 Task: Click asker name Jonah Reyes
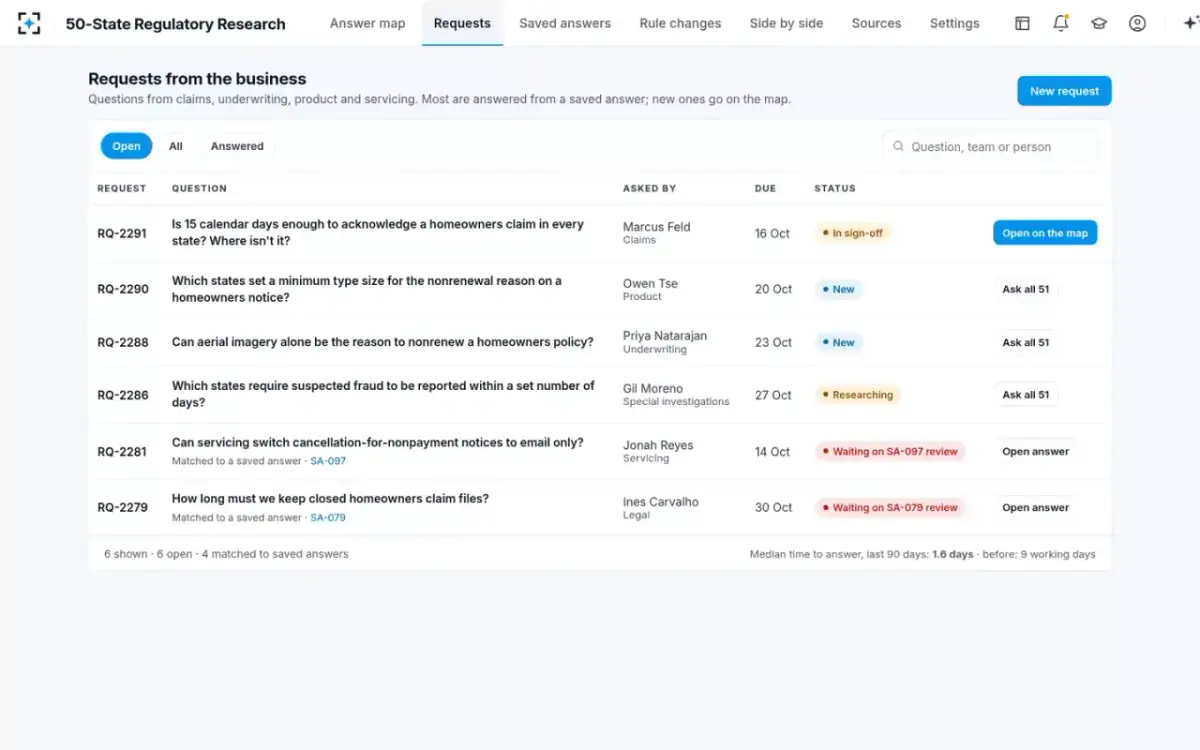coord(658,445)
